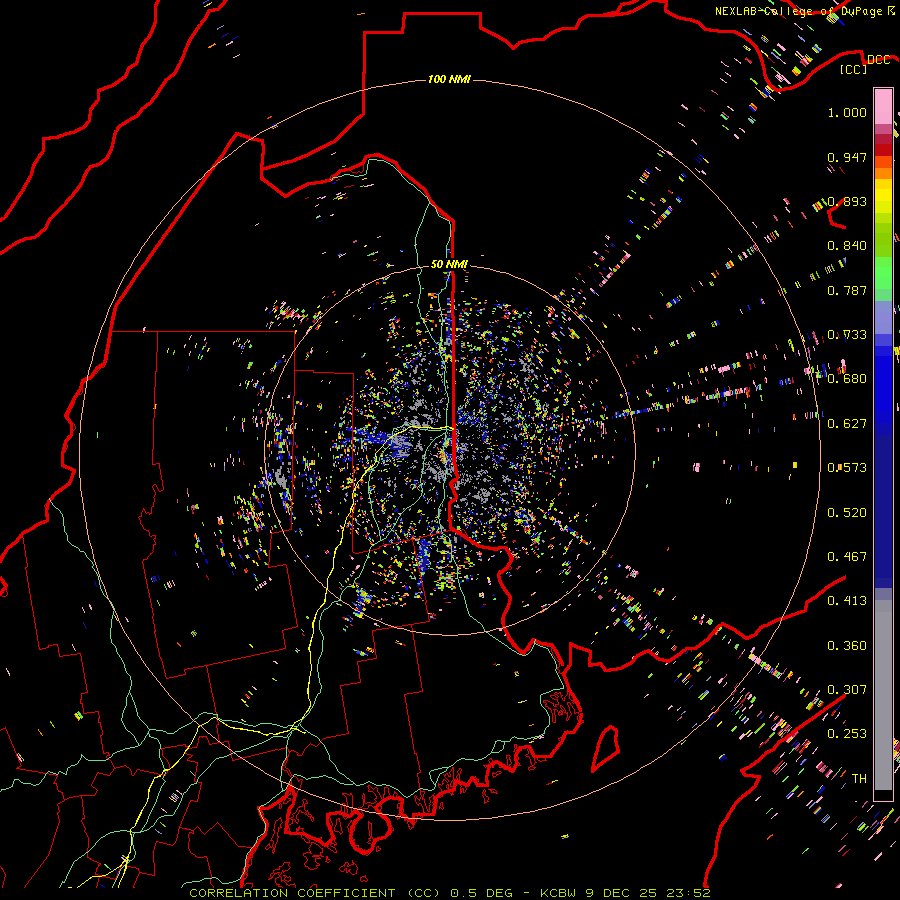Click the 0.253 scale value
The height and width of the screenshot is (900, 900).
(x=847, y=734)
